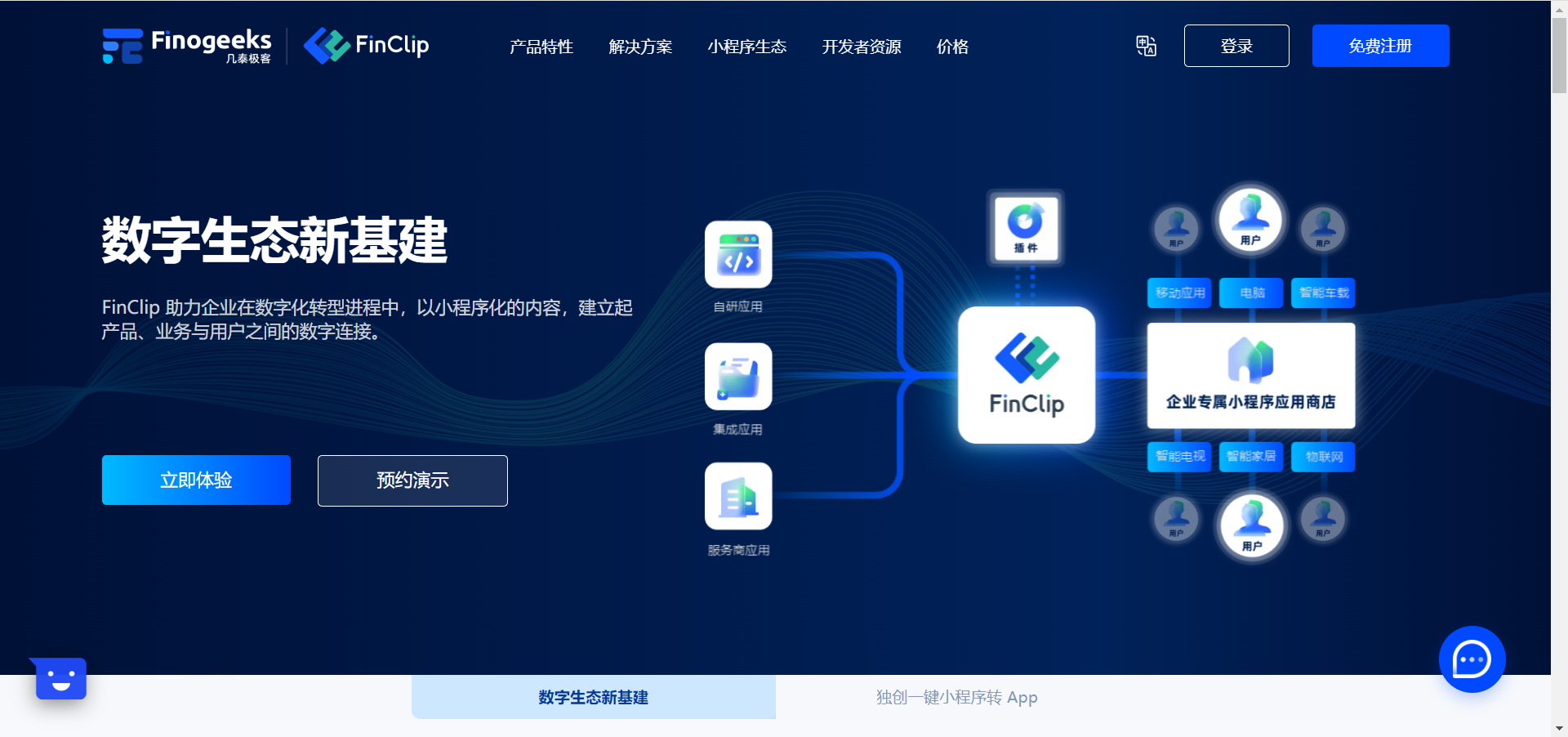Image resolution: width=1568 pixels, height=737 pixels.
Task: Click the 集成应用 folder icon
Action: pos(738,377)
